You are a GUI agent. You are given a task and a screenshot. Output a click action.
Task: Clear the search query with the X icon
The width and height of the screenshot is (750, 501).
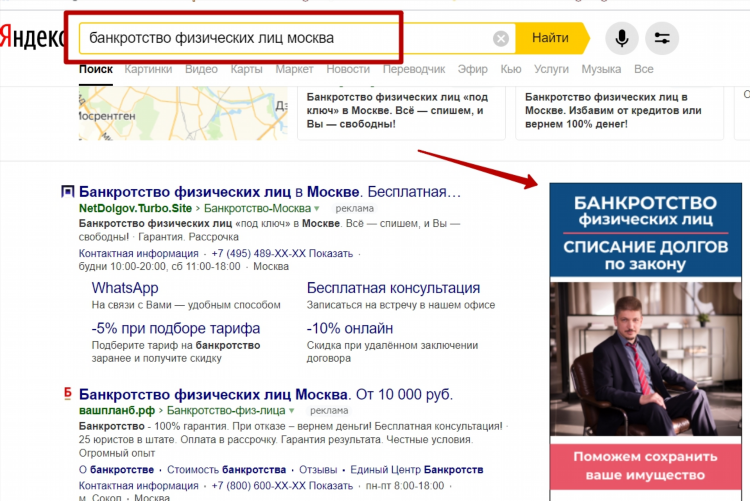[501, 38]
